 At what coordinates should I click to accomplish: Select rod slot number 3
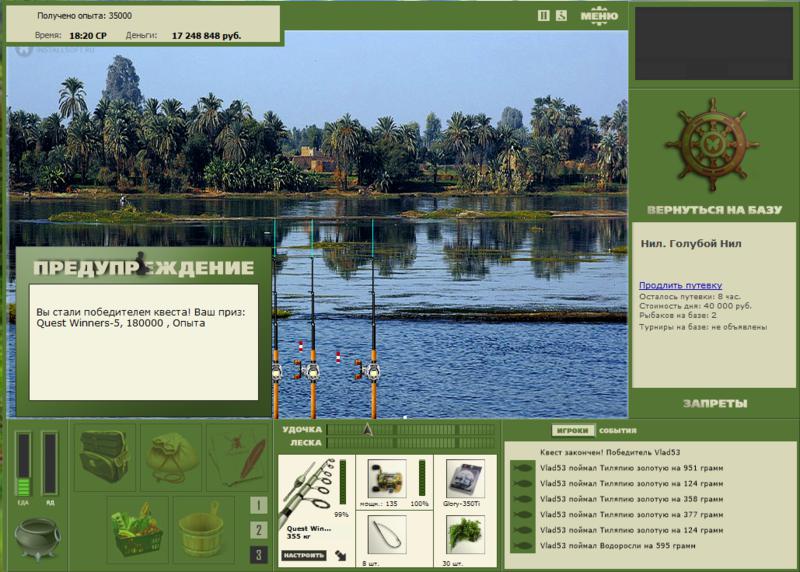pyautogui.click(x=259, y=555)
